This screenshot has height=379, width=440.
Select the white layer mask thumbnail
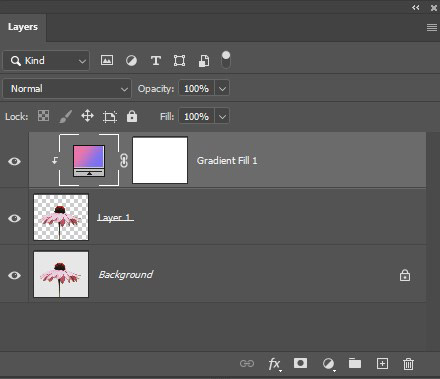tap(160, 160)
